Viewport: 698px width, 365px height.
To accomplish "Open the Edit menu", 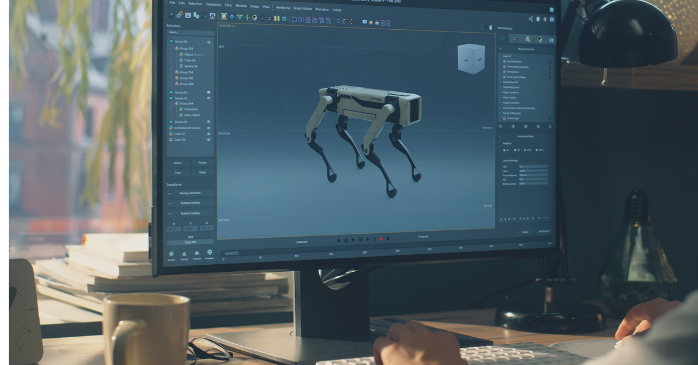I will [182, 3].
